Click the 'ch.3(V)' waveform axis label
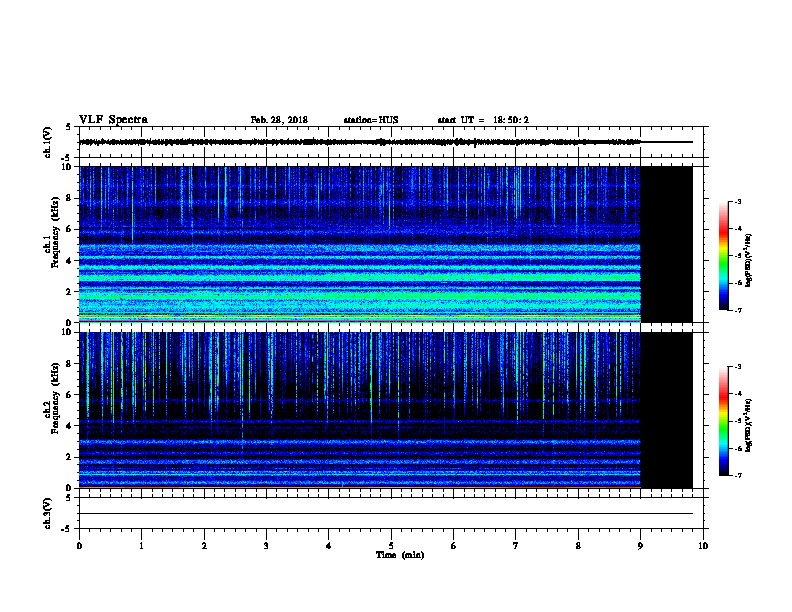792x612 pixels. click(47, 513)
